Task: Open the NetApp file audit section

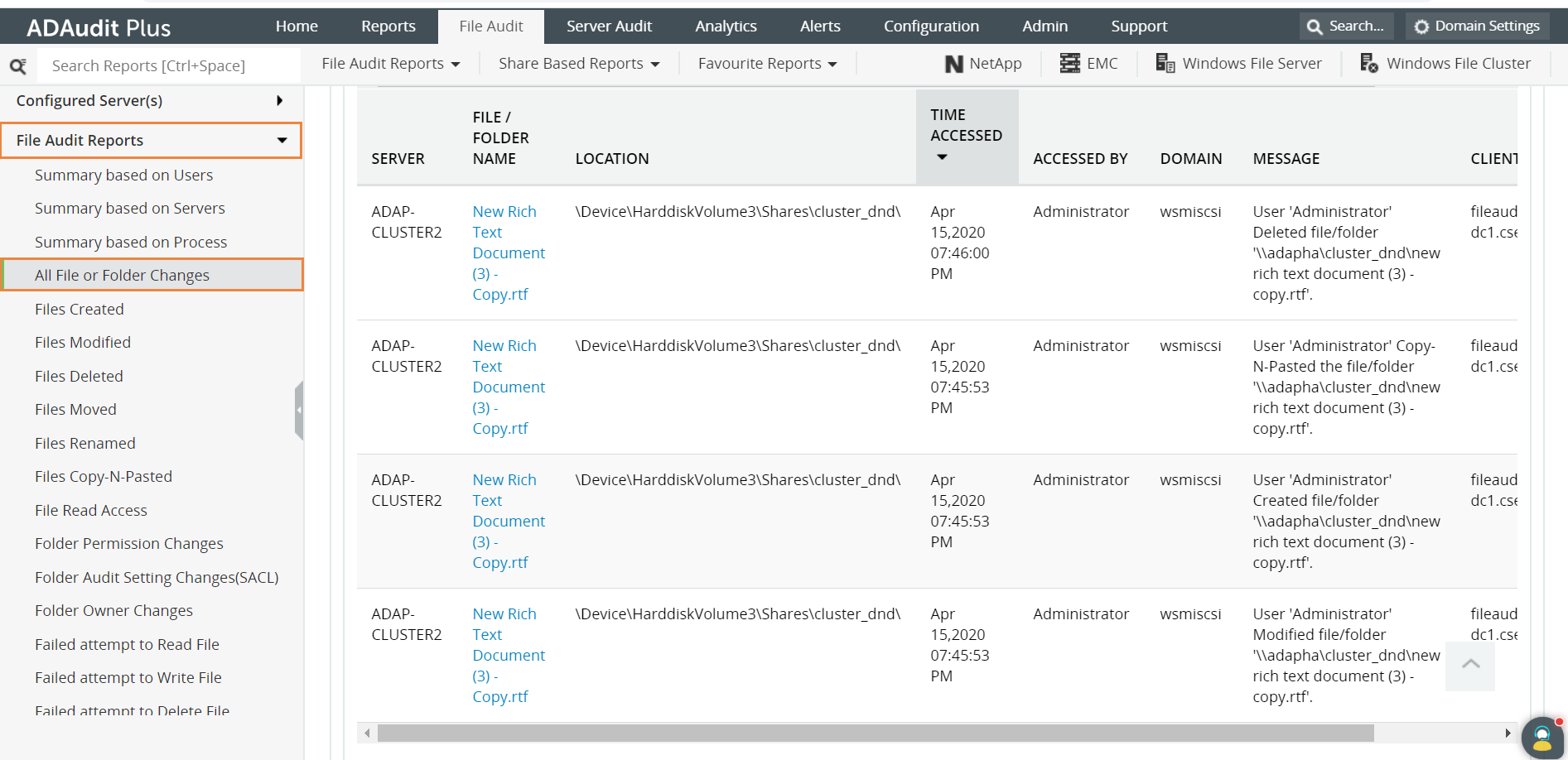Action: pyautogui.click(x=983, y=63)
